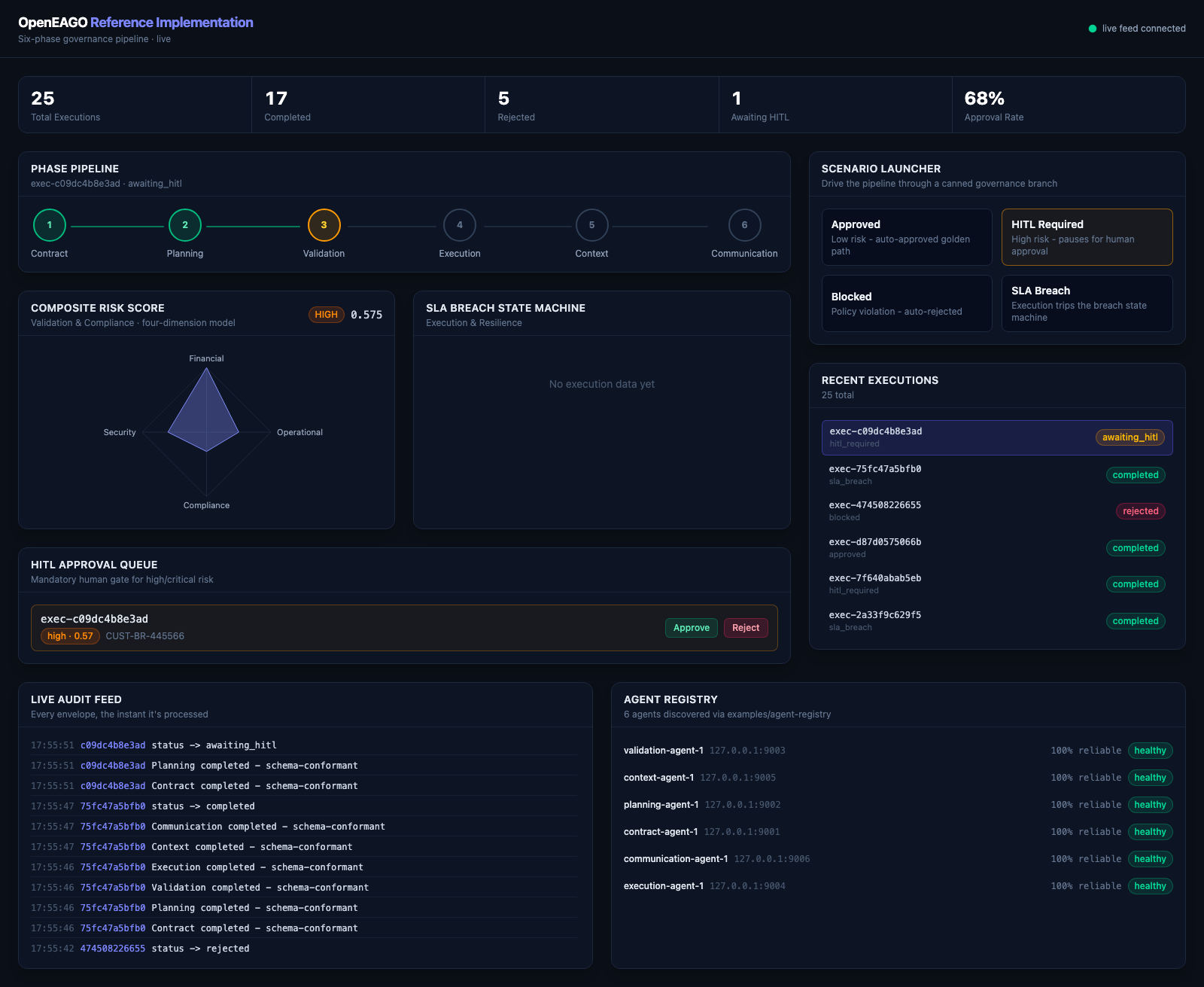
Task: Click 'No execution data yet' message
Action: pos(602,384)
